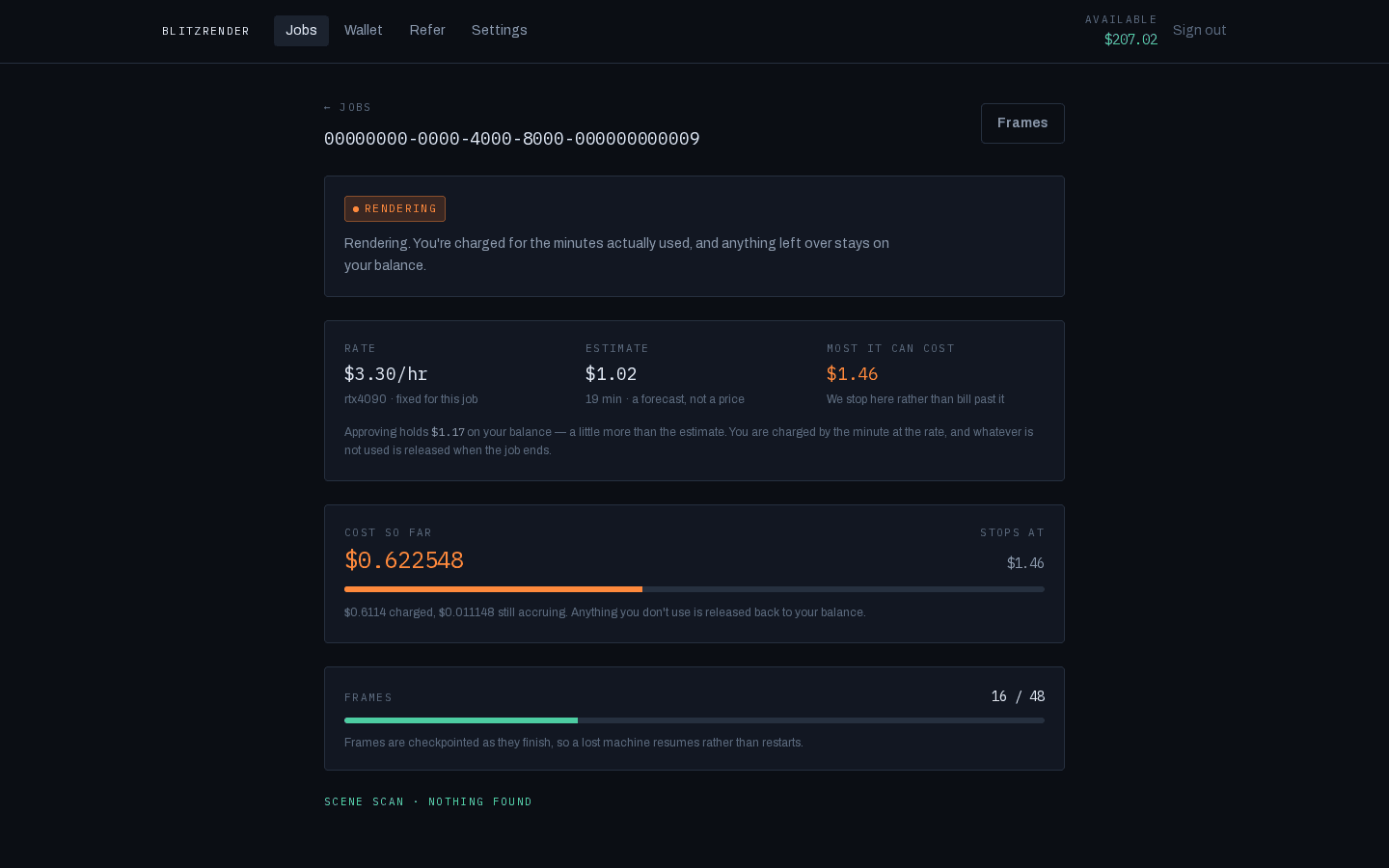Switch to the Wallet tab
This screenshot has height=868, width=1389.
(x=363, y=31)
